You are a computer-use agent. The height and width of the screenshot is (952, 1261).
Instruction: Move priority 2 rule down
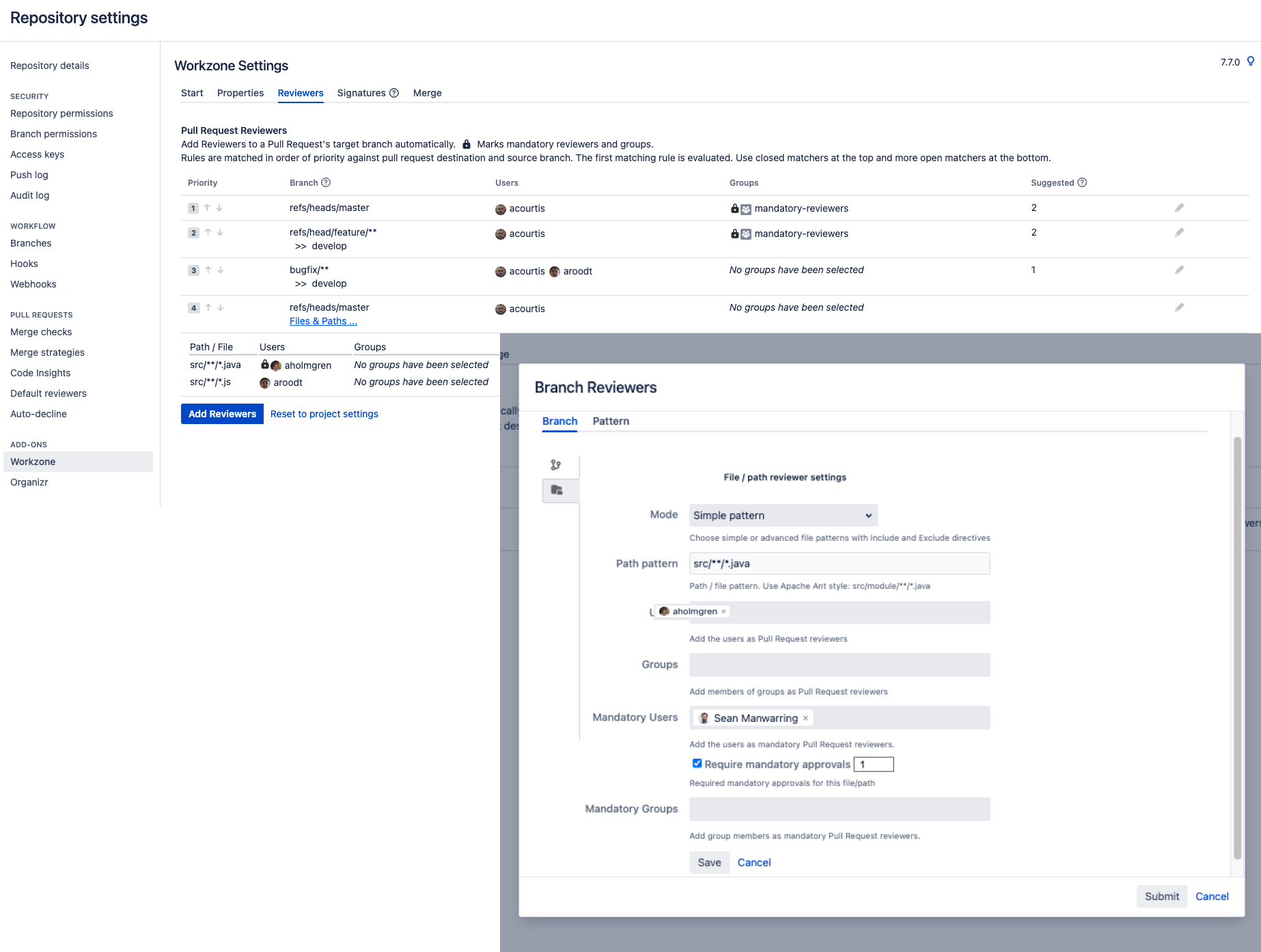[x=220, y=232]
